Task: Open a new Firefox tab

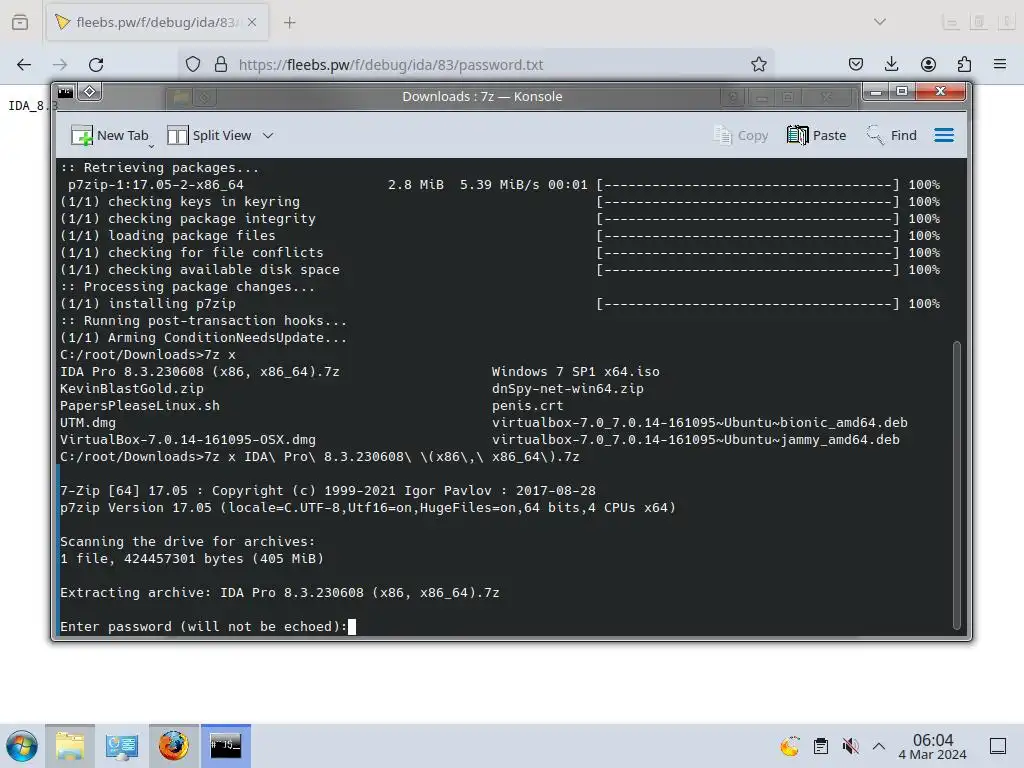Action: tap(290, 23)
